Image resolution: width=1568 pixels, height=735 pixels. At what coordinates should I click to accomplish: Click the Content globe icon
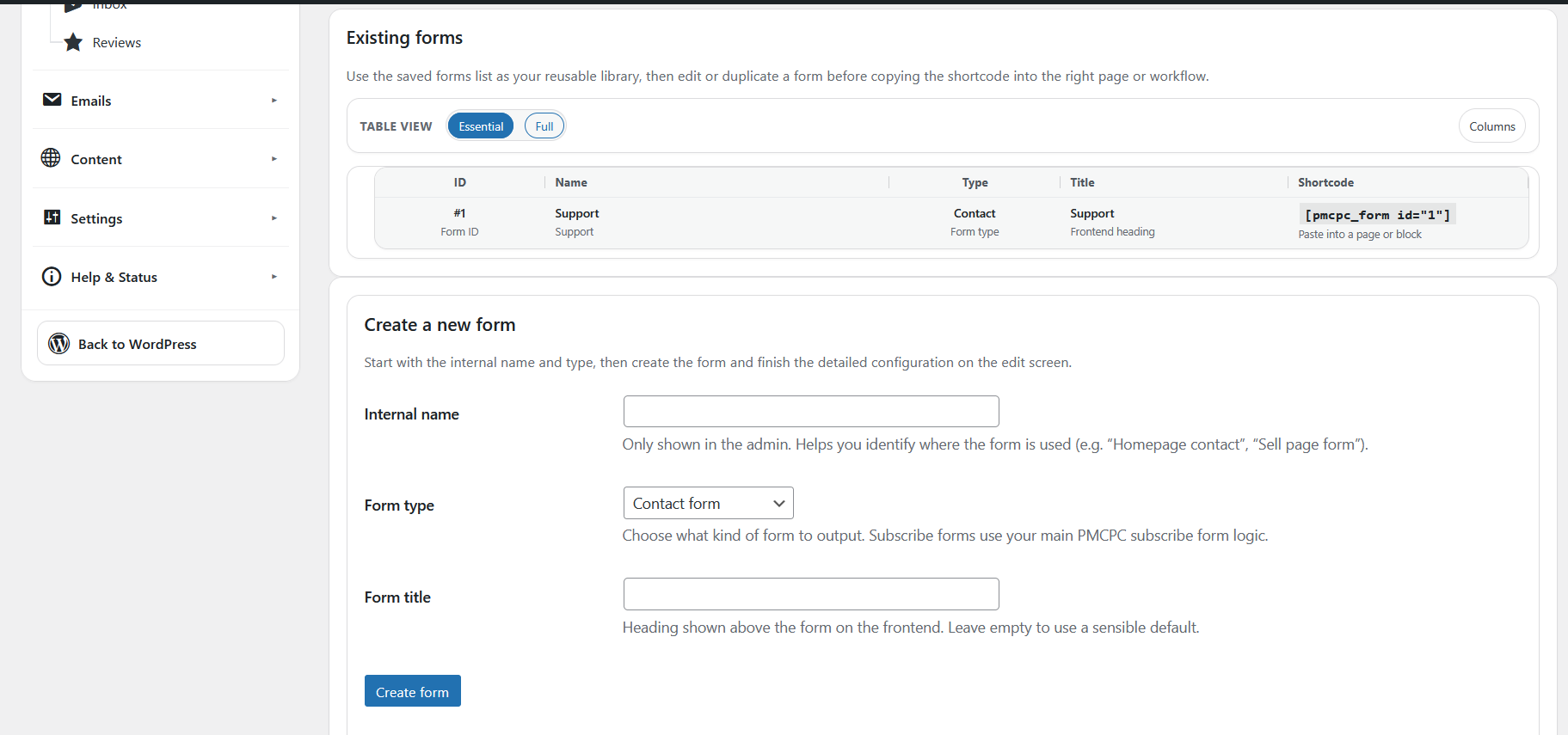(x=51, y=158)
